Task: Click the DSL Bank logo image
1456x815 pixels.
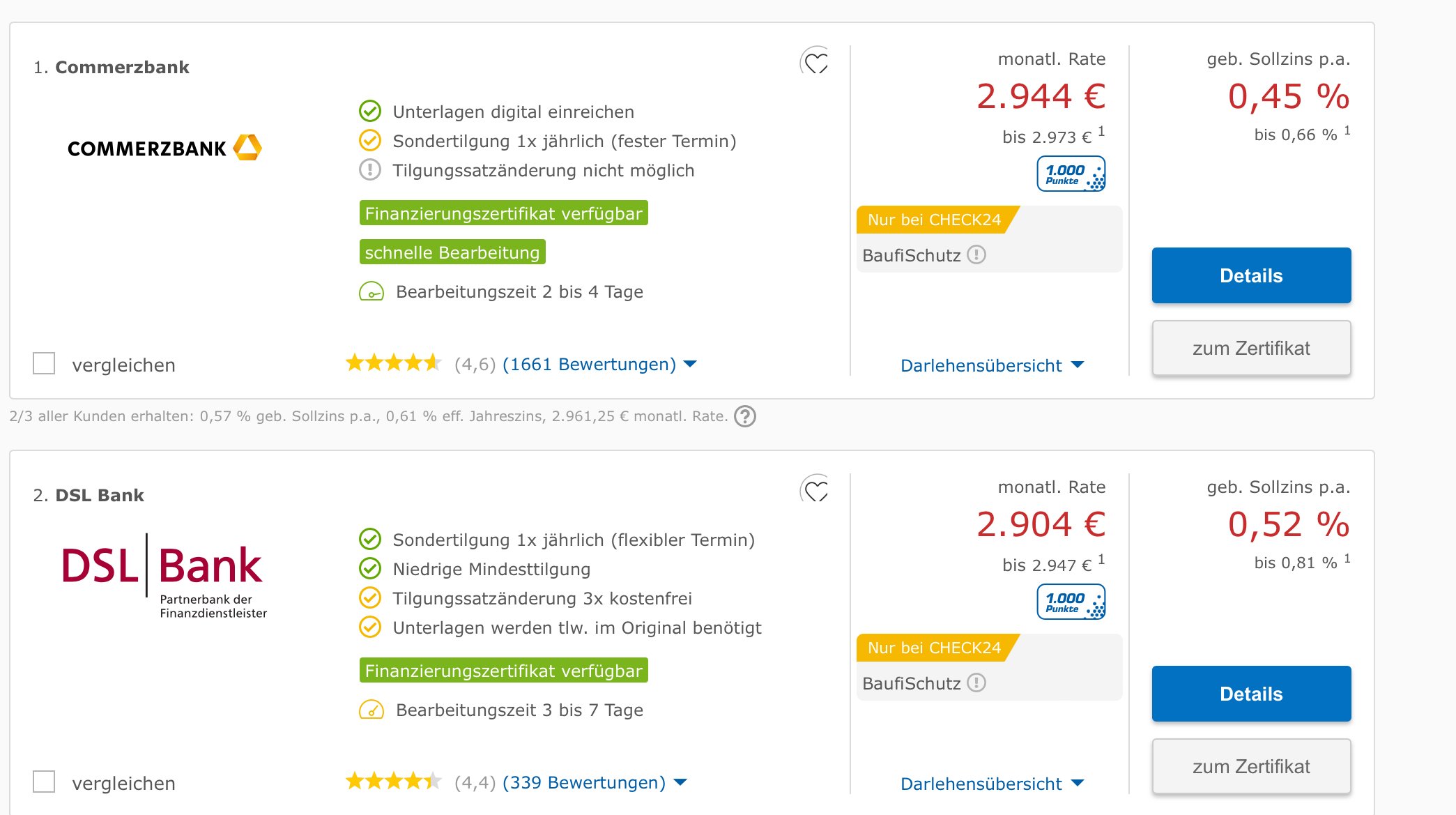Action: coord(164,576)
